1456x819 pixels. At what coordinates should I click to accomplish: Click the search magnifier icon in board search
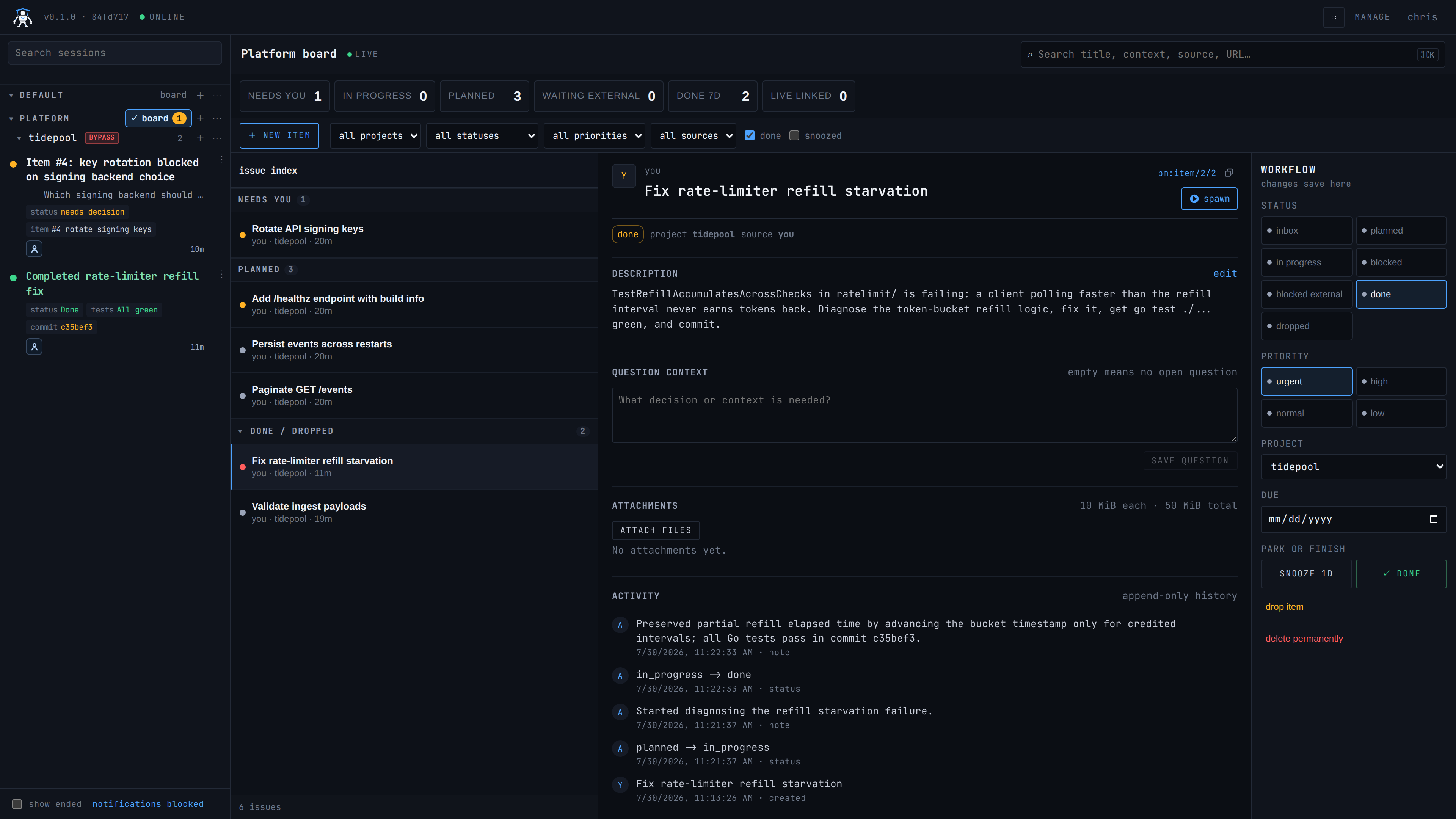[1030, 55]
